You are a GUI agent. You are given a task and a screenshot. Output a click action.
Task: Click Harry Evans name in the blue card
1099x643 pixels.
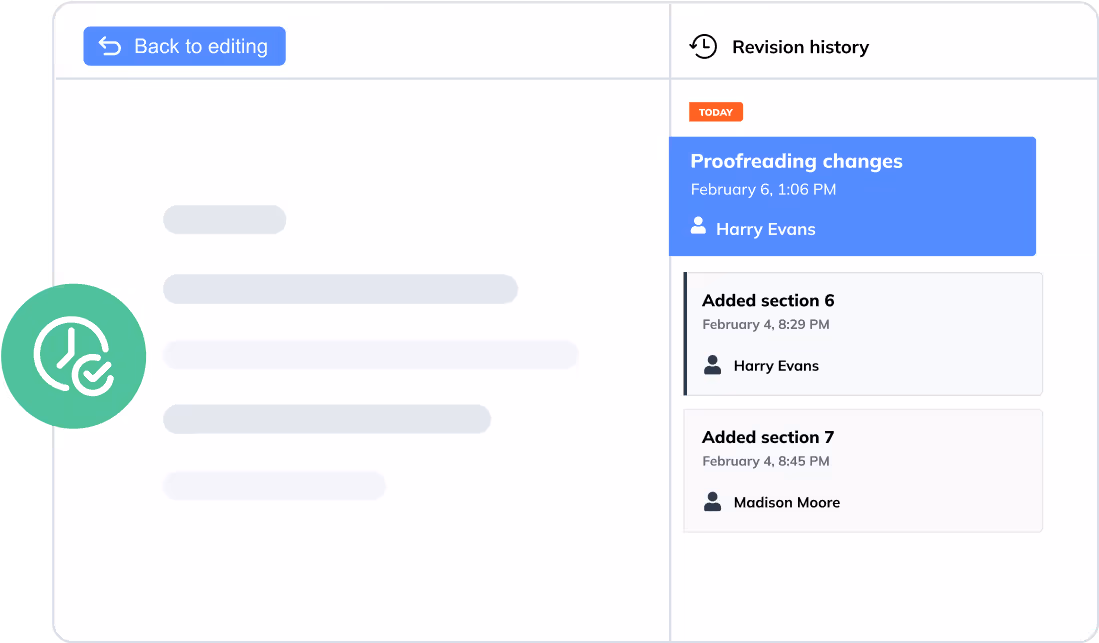click(765, 229)
